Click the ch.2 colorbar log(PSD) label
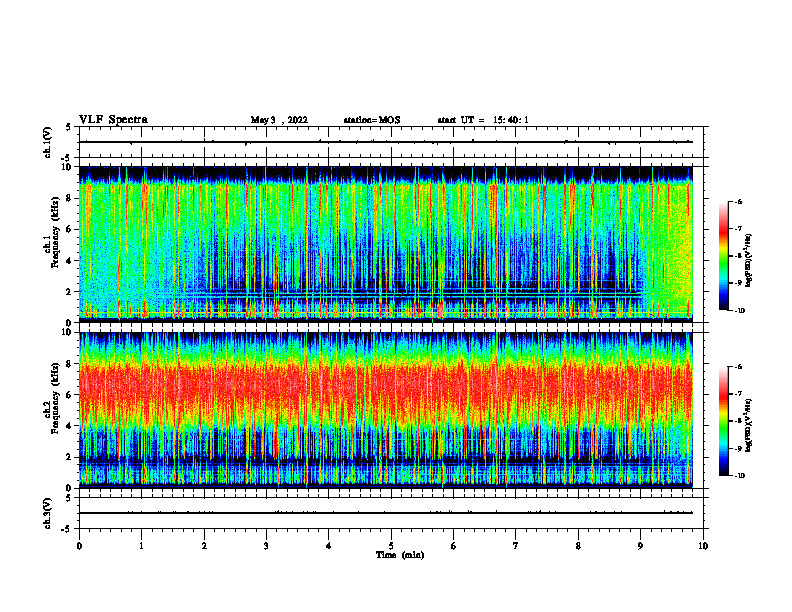 click(x=749, y=426)
